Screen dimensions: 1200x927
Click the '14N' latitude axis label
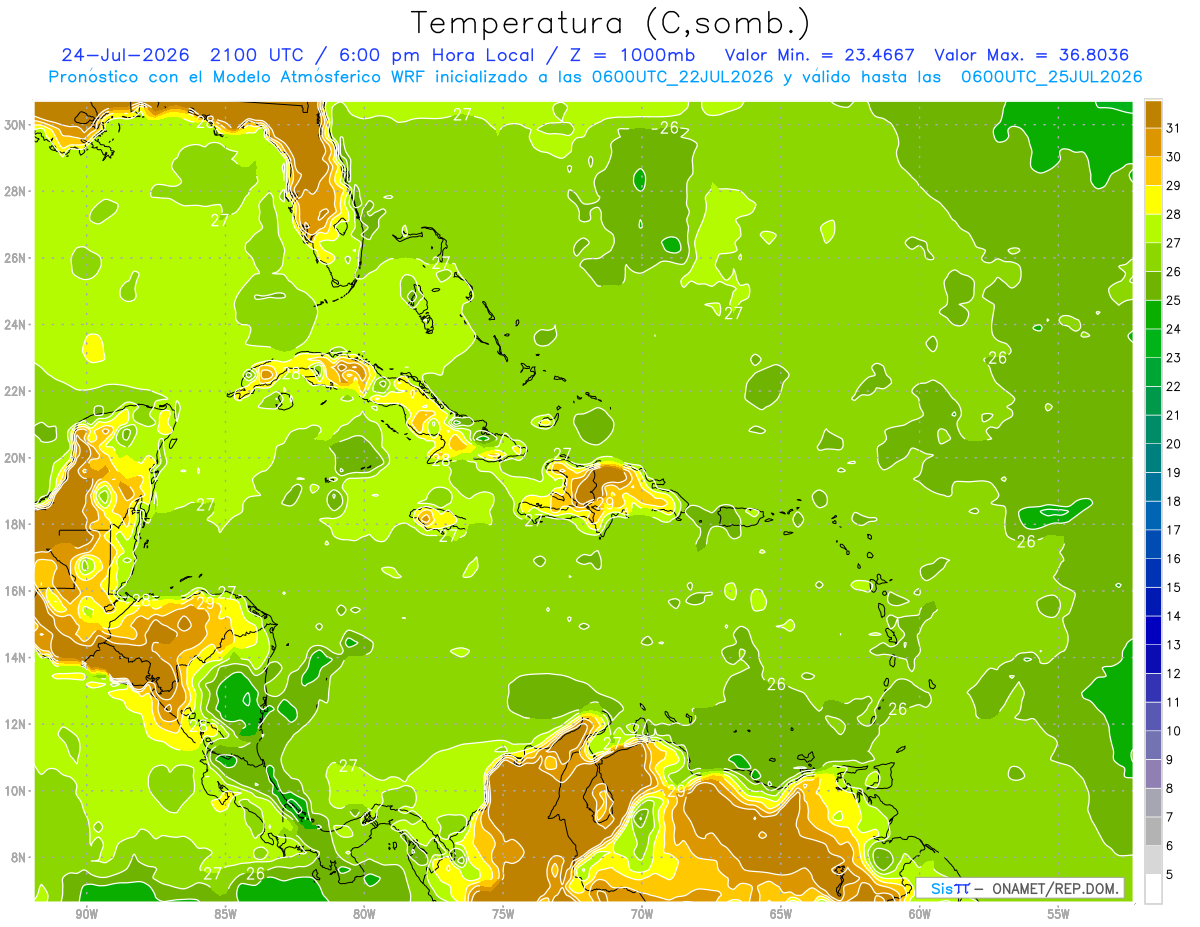[x=17, y=657]
